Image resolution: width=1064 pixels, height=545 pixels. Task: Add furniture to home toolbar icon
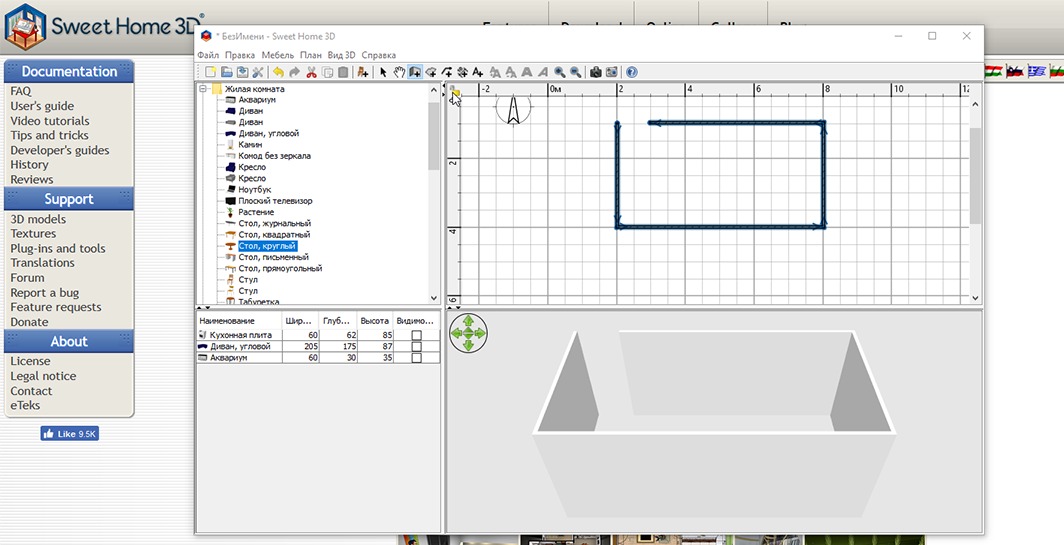click(363, 72)
